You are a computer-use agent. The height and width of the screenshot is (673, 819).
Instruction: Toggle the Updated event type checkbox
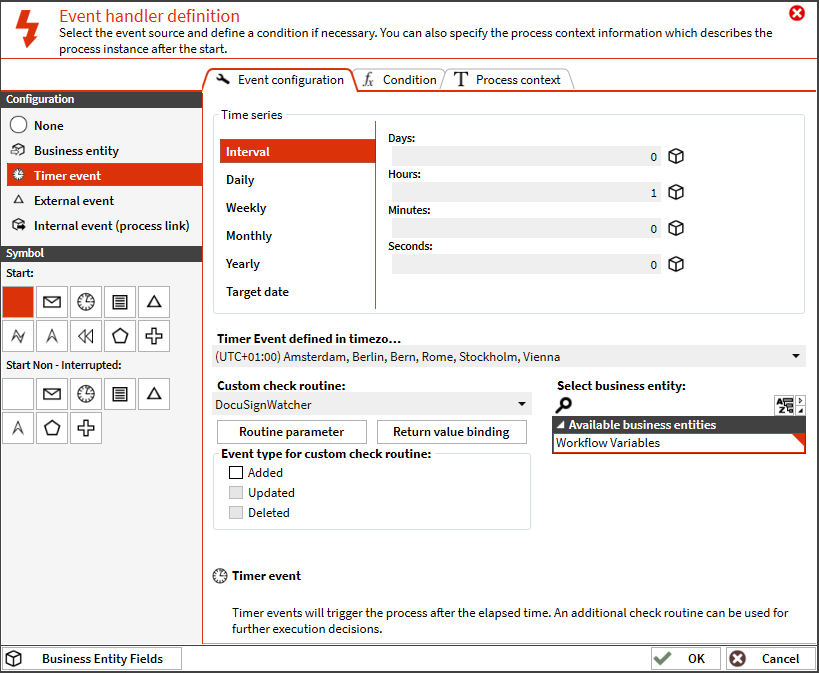coord(237,493)
